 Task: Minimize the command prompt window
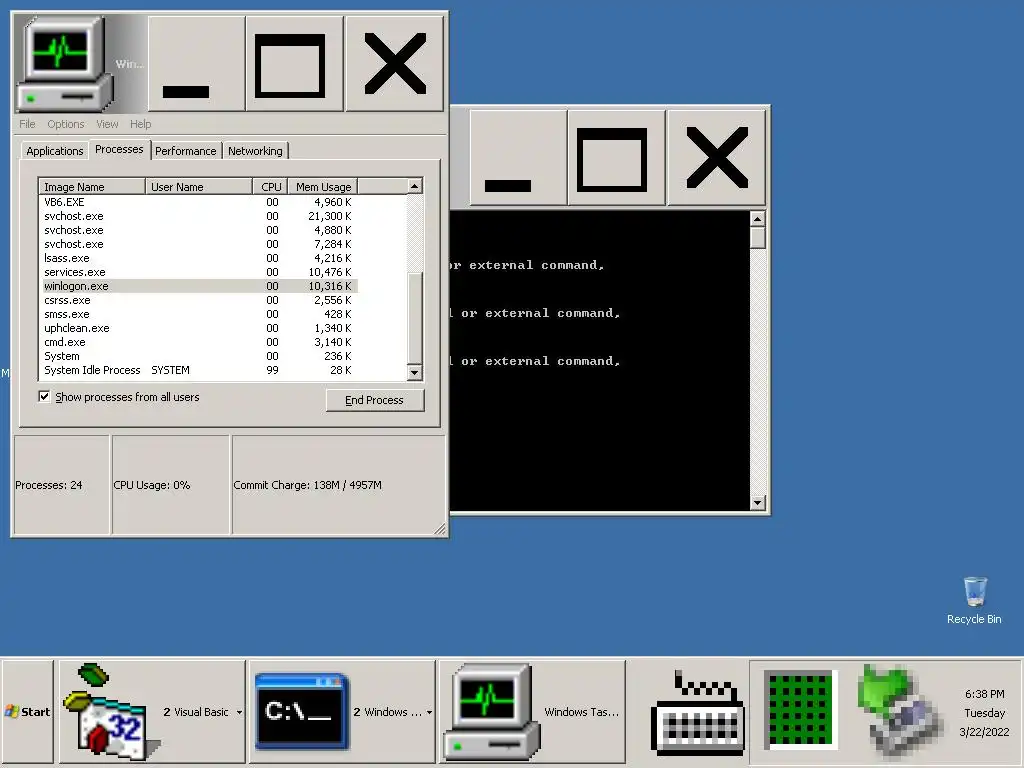[519, 157]
